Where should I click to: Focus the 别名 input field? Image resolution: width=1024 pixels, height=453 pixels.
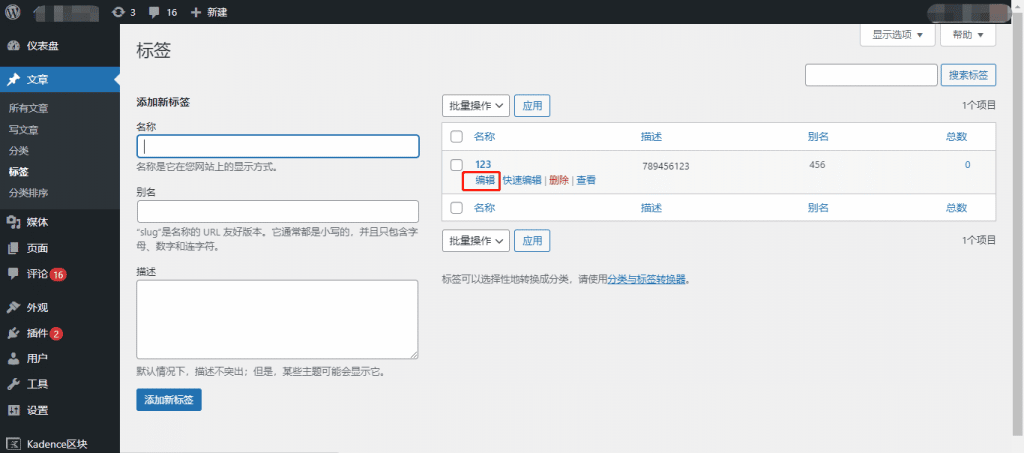tap(278, 211)
